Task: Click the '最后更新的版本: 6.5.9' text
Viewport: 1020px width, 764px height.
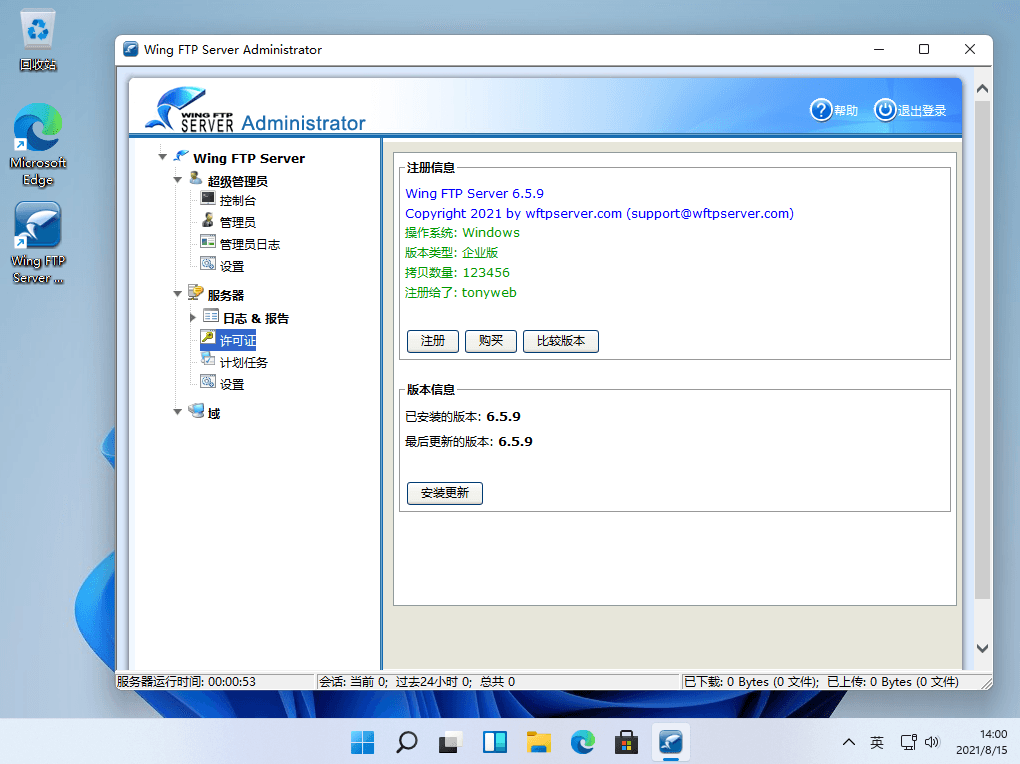Action: click(468, 442)
